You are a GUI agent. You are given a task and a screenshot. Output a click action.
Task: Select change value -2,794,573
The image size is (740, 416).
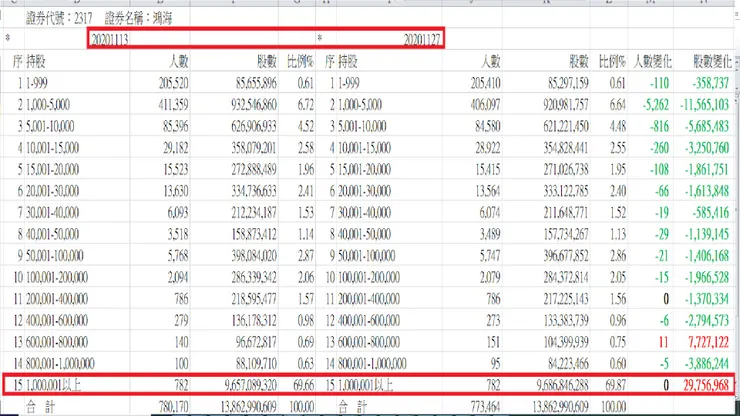pyautogui.click(x=707, y=321)
